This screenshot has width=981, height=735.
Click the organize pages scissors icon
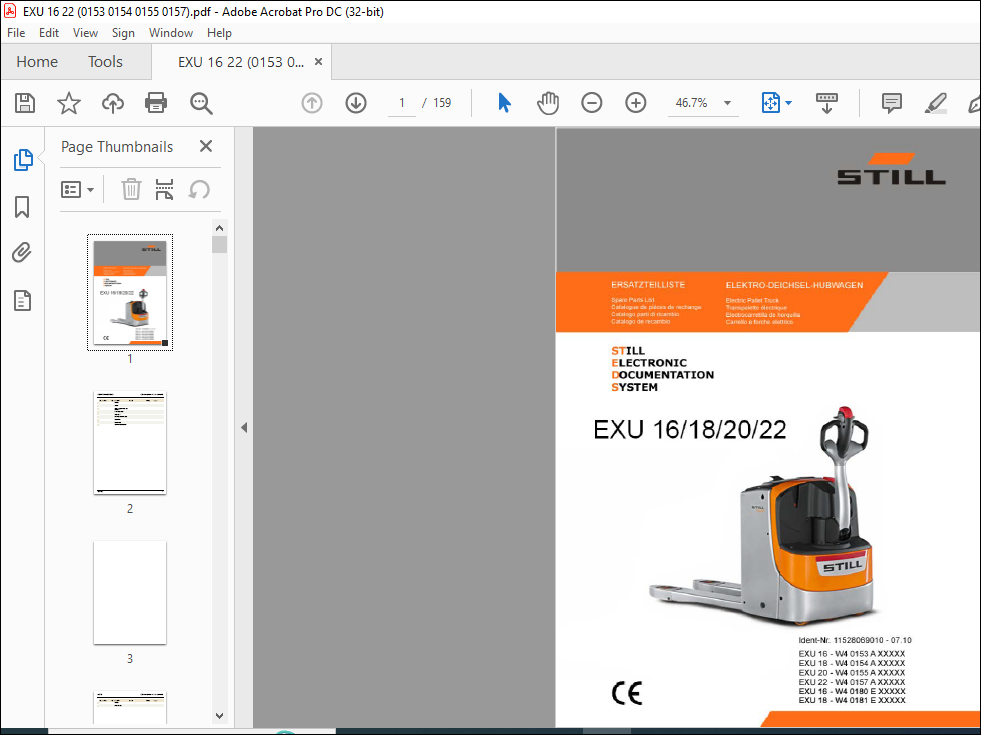click(164, 189)
